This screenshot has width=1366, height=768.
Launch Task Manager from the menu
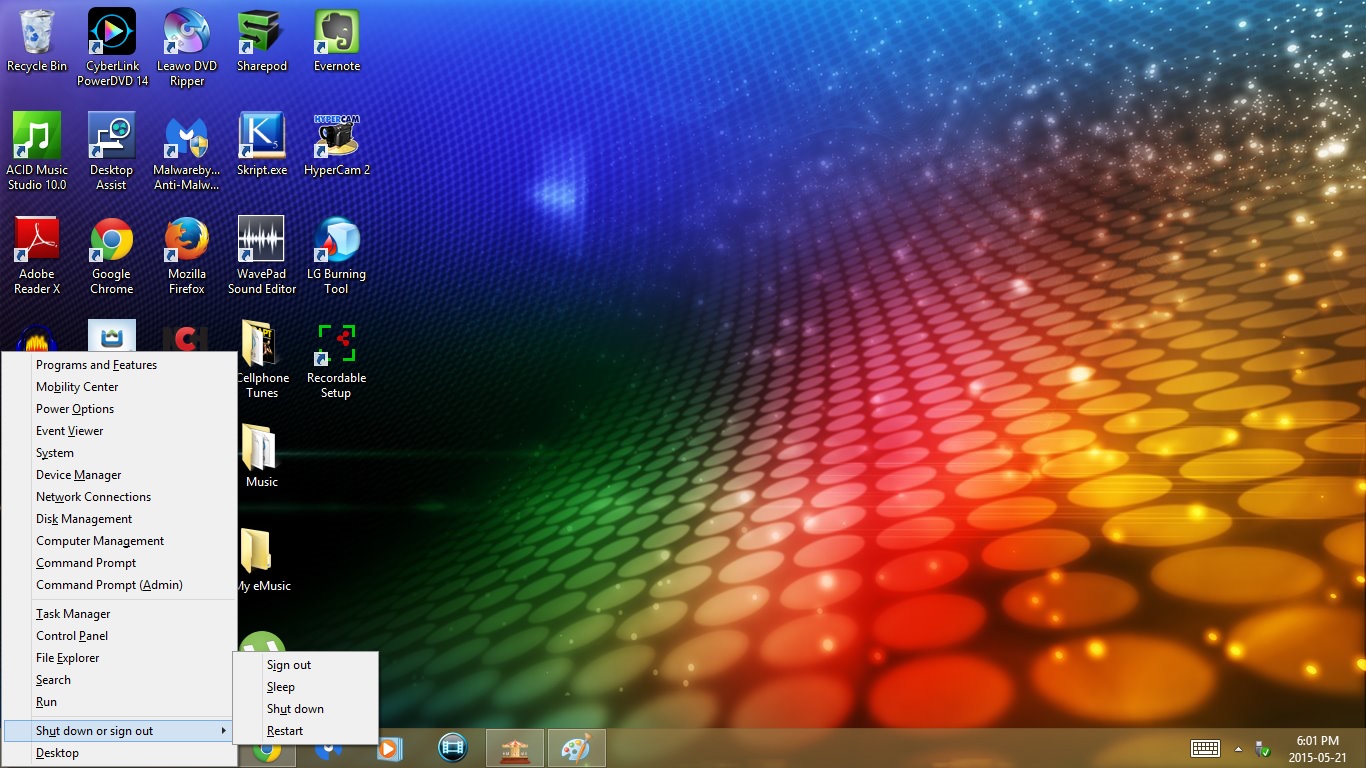[120, 614]
